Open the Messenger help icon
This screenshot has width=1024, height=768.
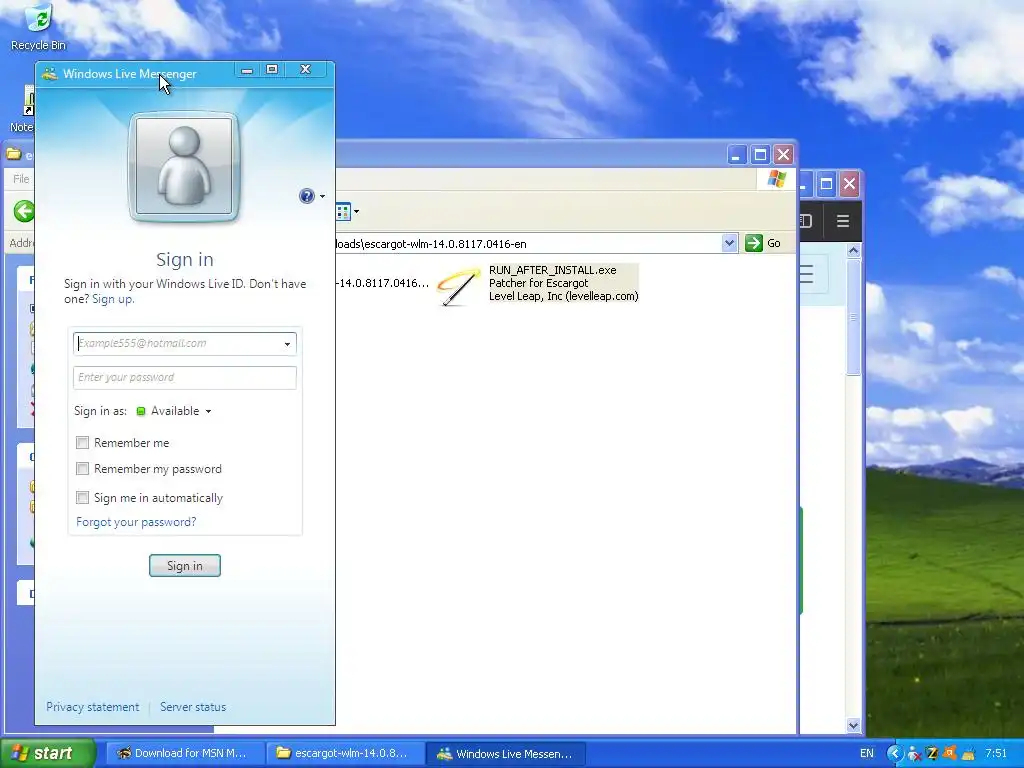tap(306, 196)
